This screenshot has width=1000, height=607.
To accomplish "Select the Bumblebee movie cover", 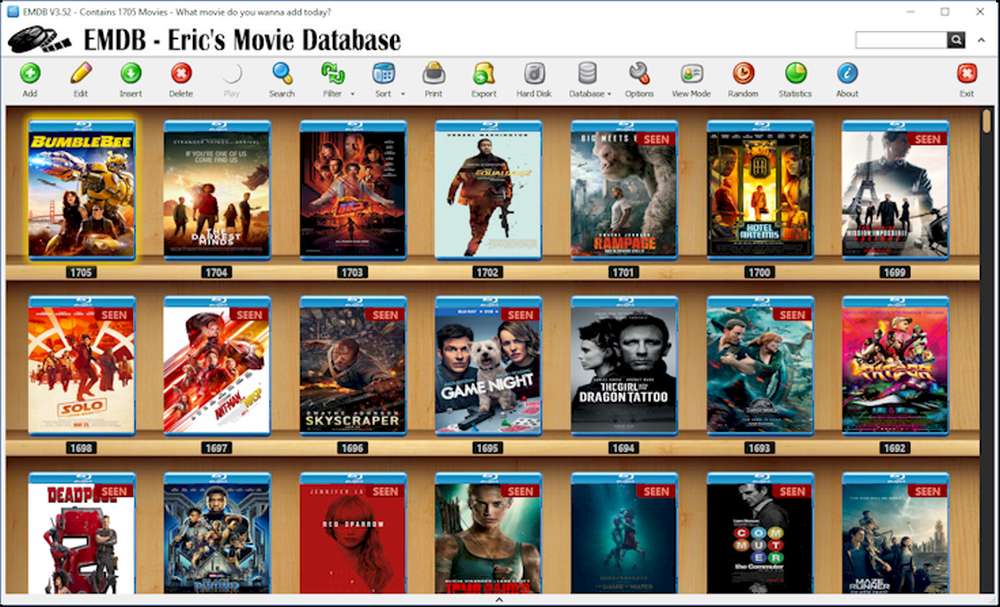I will (x=82, y=189).
